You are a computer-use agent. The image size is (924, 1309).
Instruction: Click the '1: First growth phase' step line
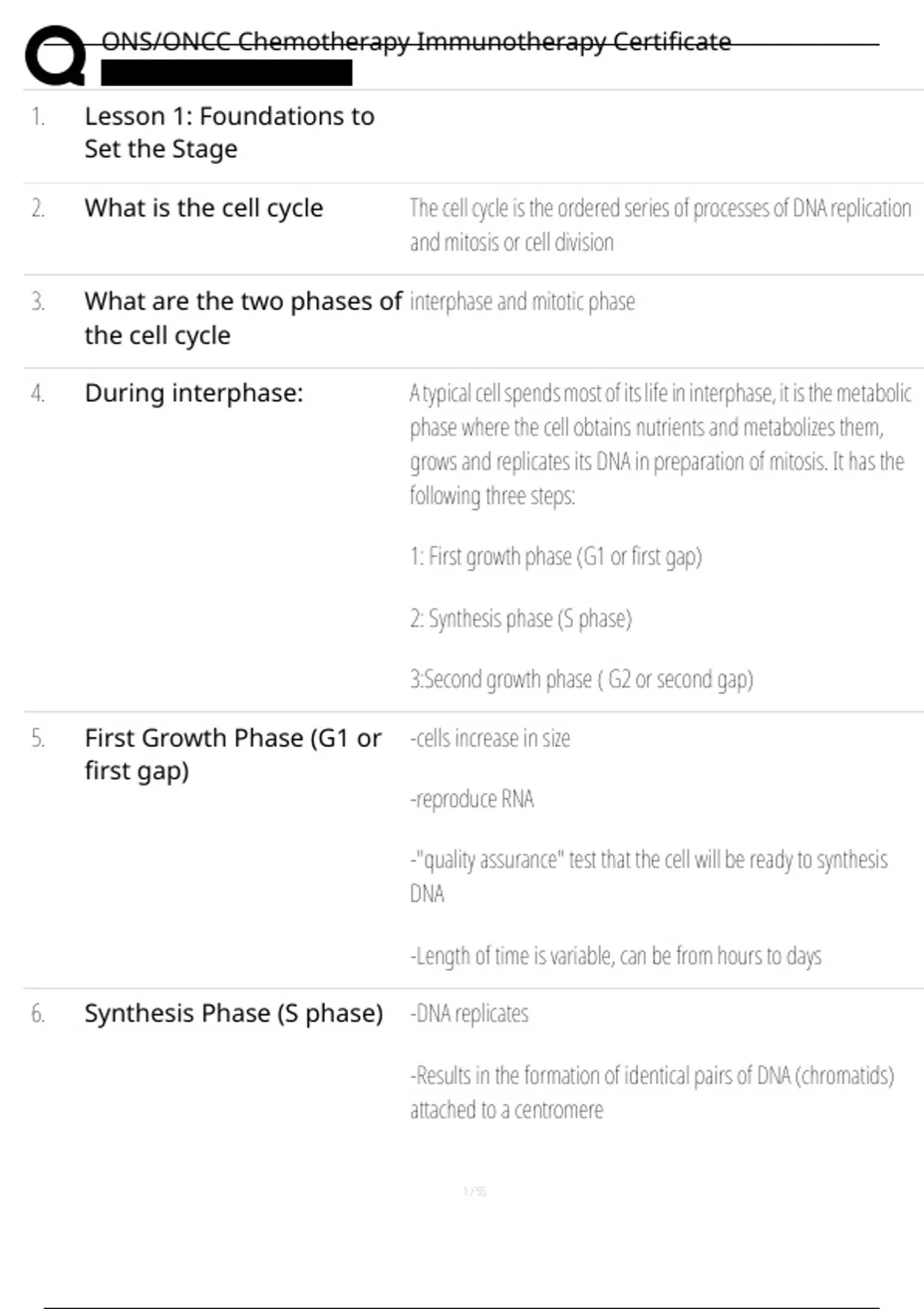coord(555,557)
